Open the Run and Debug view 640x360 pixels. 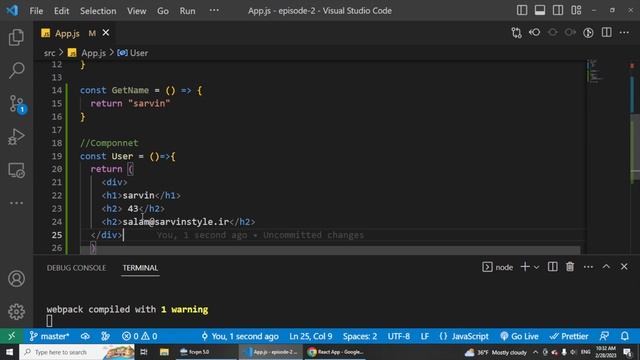[16, 137]
